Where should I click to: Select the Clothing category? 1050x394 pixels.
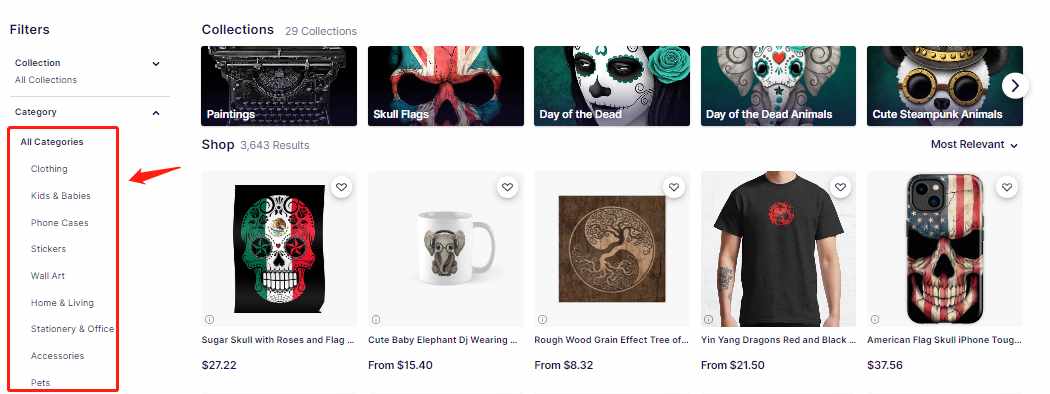[49, 169]
